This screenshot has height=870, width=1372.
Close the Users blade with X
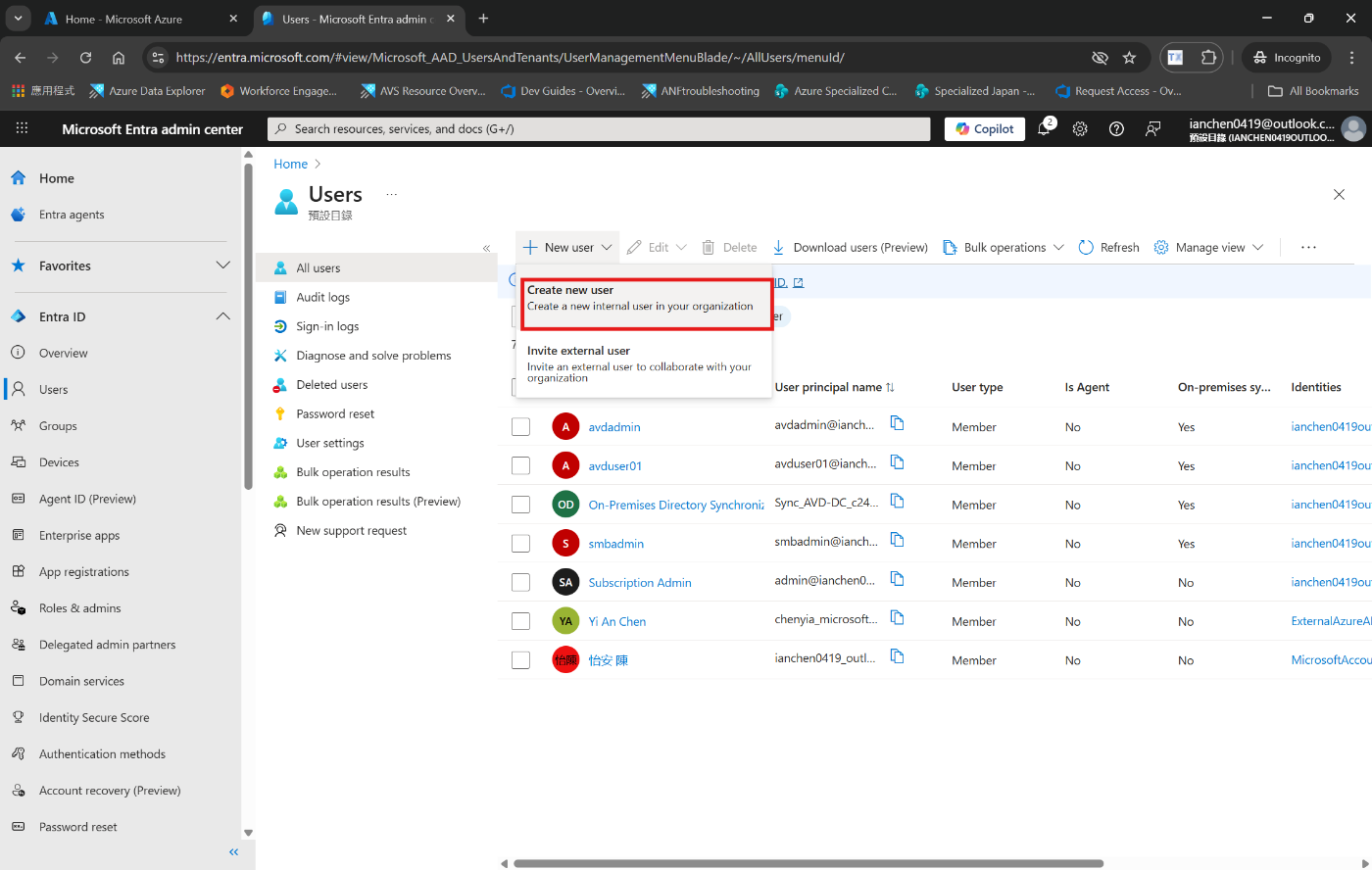1339,194
